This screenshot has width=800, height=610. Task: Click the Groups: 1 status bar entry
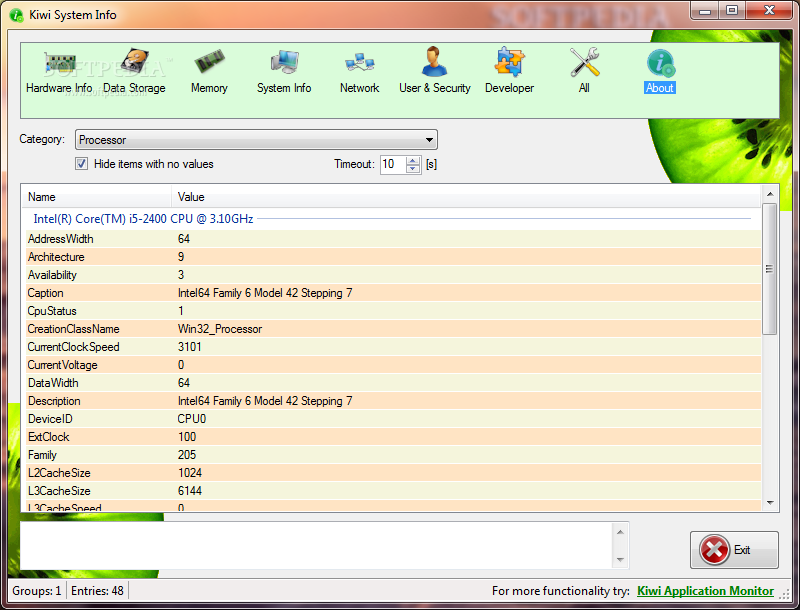tap(37, 591)
